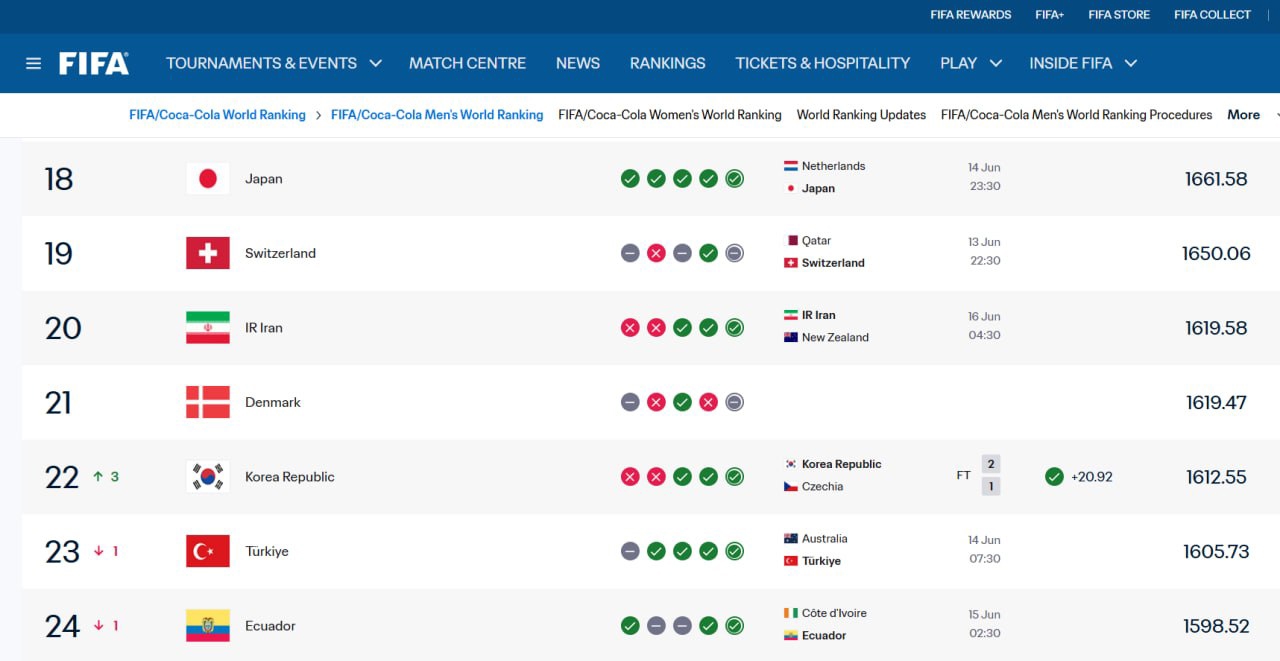
Task: Click the FIFA logo
Action: coord(94,63)
